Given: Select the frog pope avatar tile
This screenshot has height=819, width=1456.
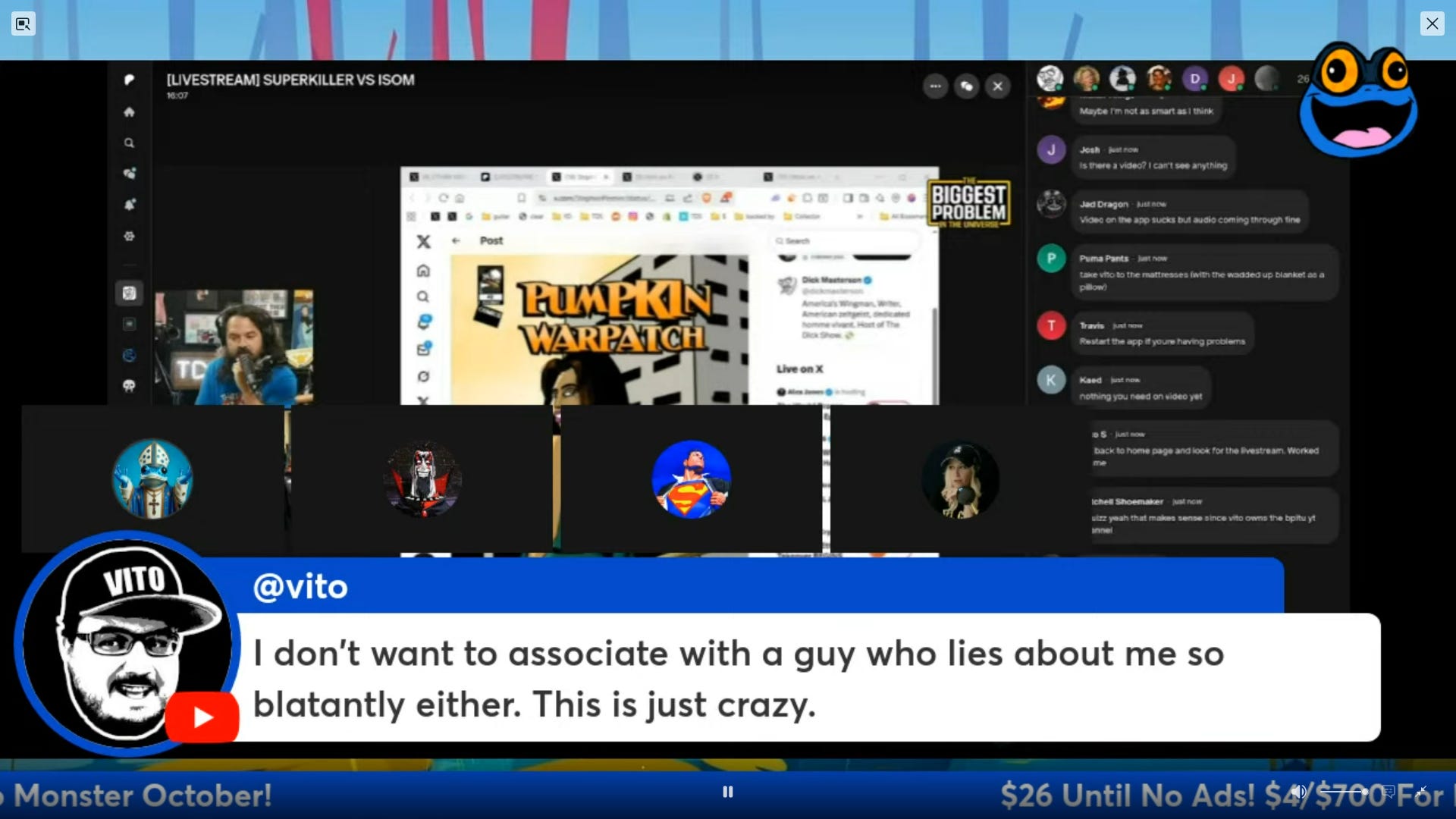Looking at the screenshot, I should [x=152, y=479].
